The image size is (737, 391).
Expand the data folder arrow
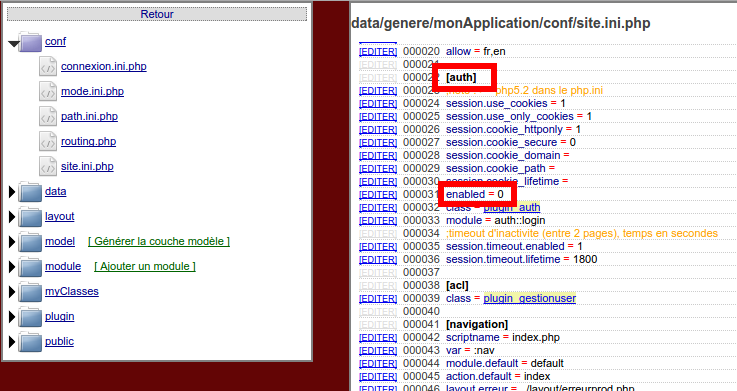[x=12, y=192]
